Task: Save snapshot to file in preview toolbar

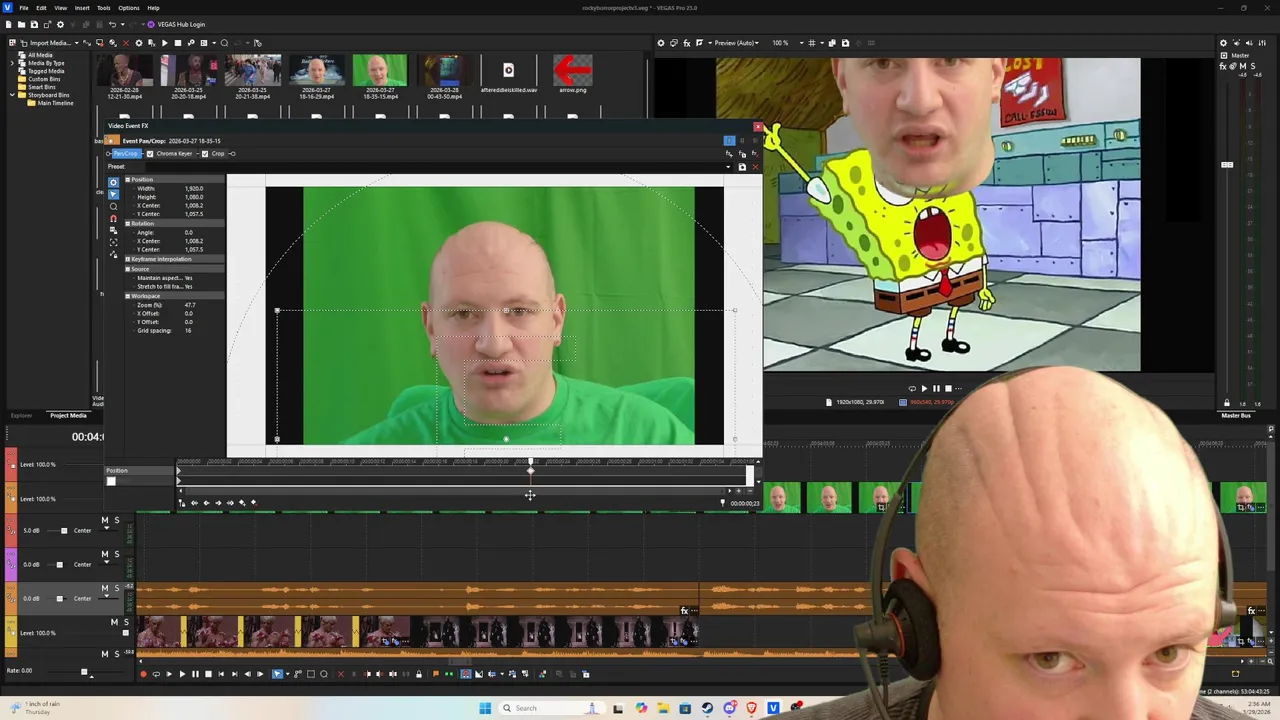Action: [x=845, y=43]
